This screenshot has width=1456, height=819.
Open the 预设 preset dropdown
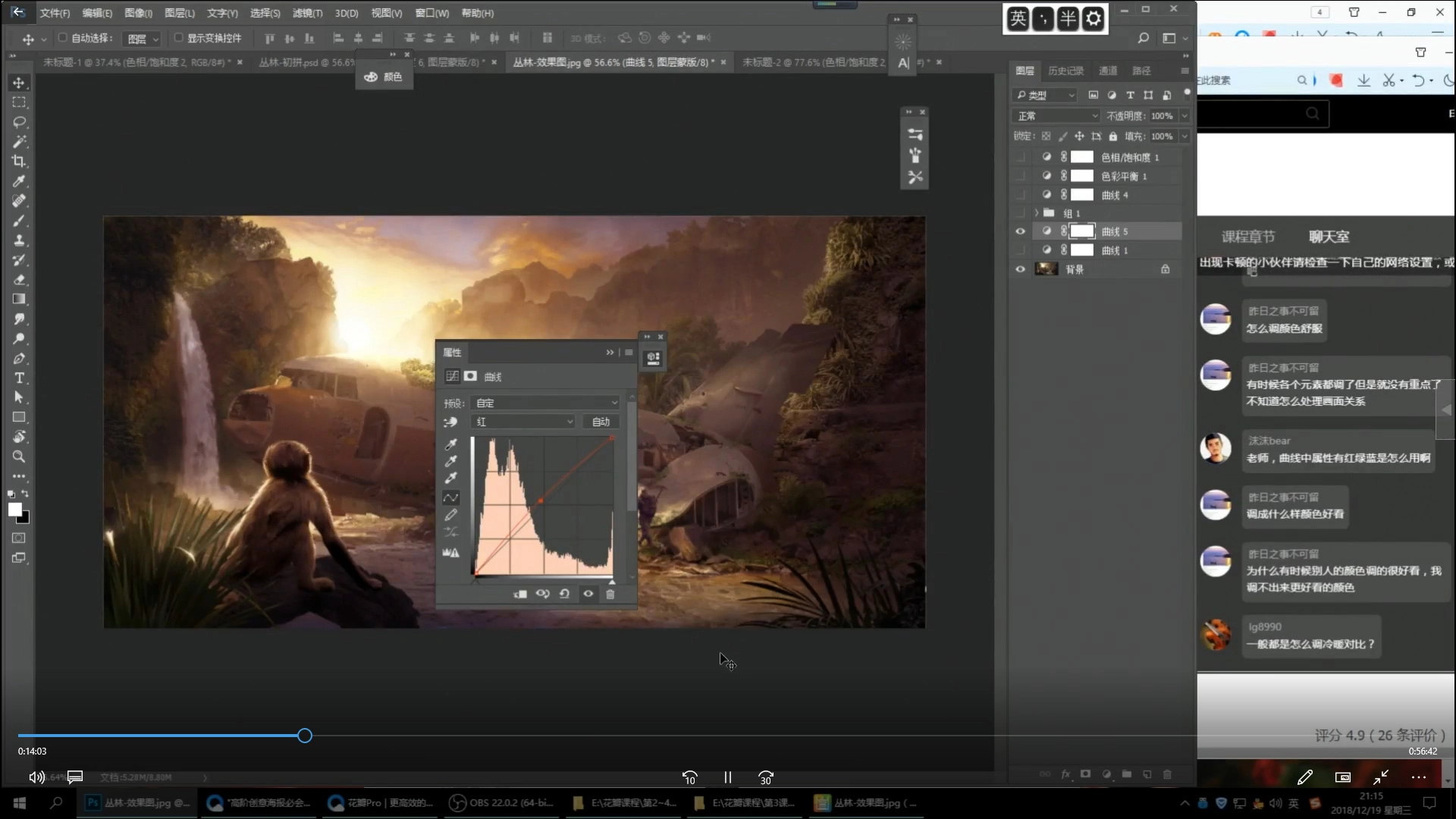[x=544, y=403]
